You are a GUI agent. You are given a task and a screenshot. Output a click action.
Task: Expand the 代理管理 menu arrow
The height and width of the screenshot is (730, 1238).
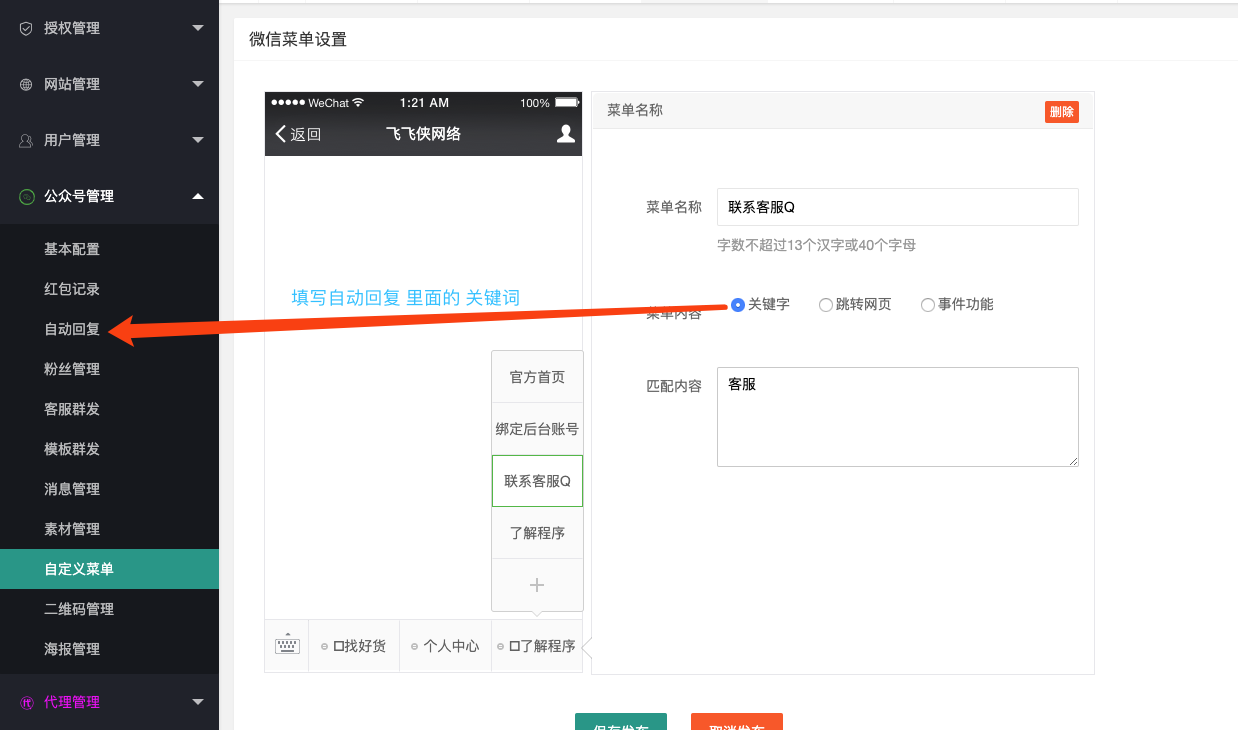(x=198, y=702)
